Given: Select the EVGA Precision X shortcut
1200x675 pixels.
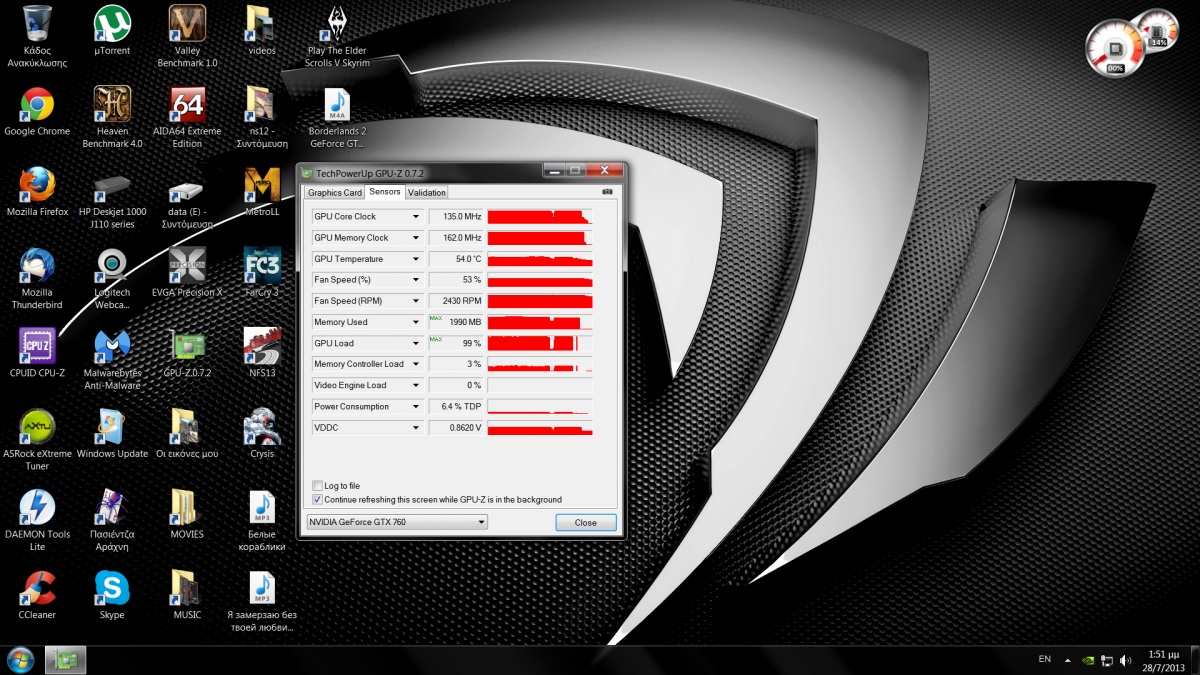Looking at the screenshot, I should (x=187, y=273).
